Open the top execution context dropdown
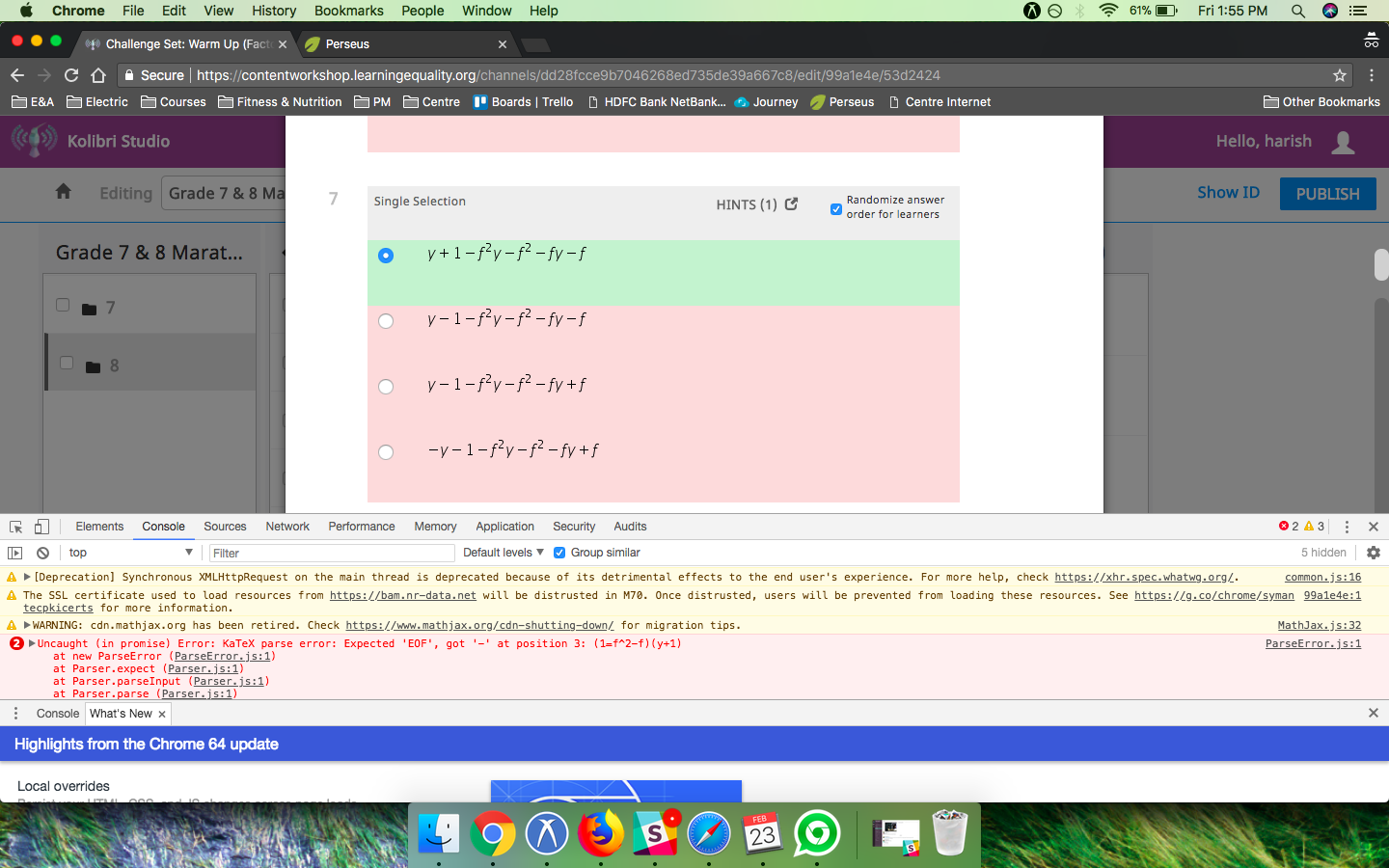Viewport: 1389px width, 868px height. (x=130, y=553)
